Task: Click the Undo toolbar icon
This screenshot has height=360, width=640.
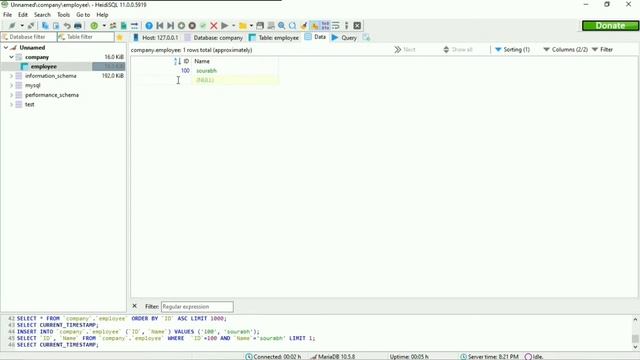Action: coord(67,26)
